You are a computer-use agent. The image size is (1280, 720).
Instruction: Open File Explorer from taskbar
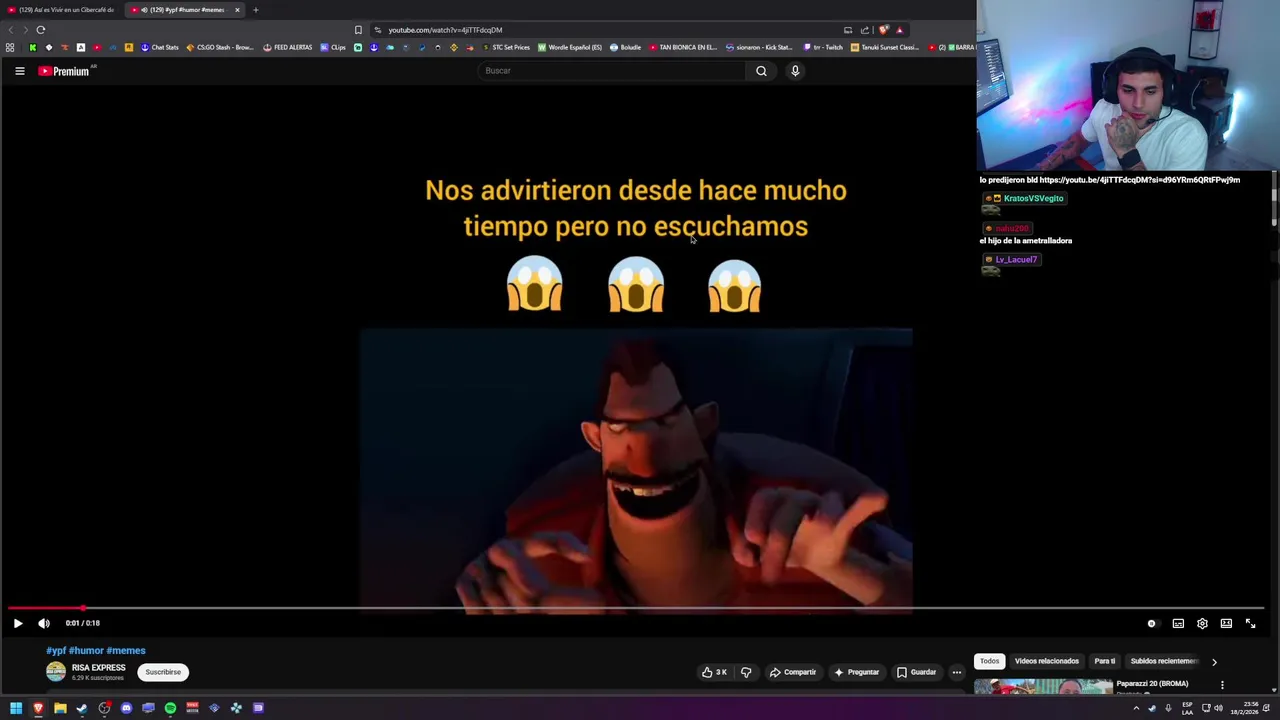pyautogui.click(x=60, y=708)
